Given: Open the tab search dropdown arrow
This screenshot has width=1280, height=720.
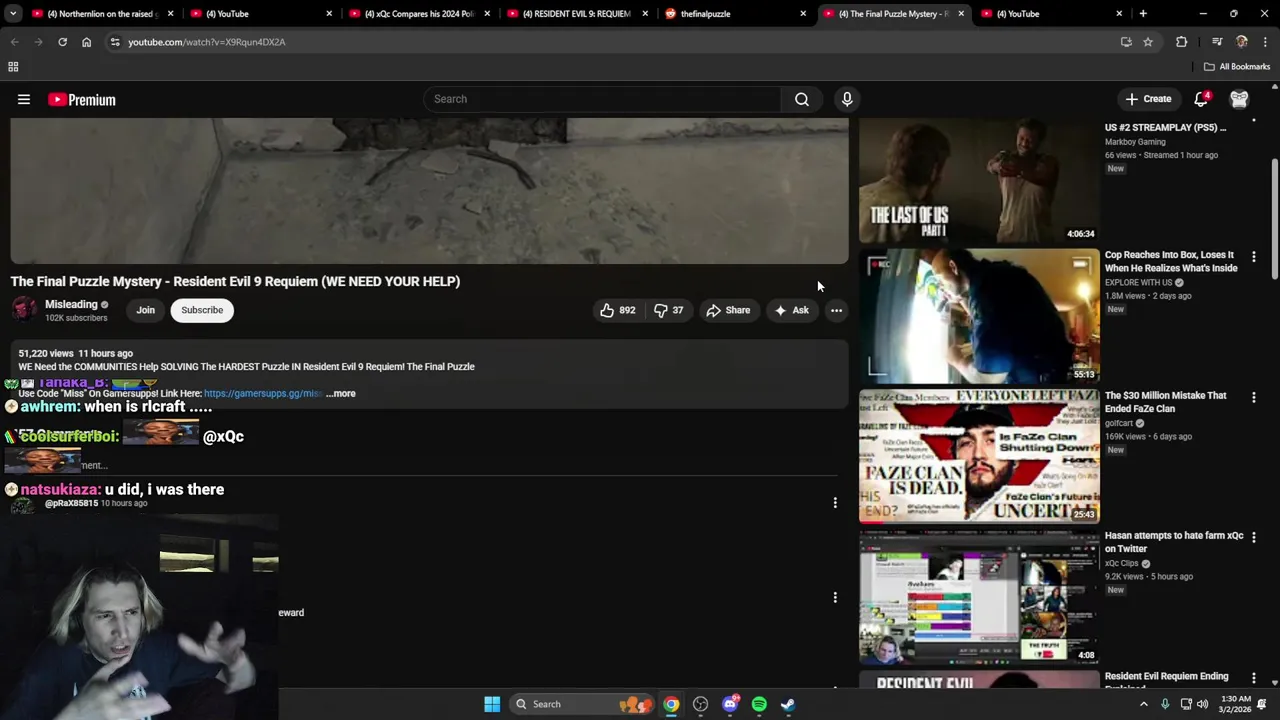Looking at the screenshot, I should (14, 14).
